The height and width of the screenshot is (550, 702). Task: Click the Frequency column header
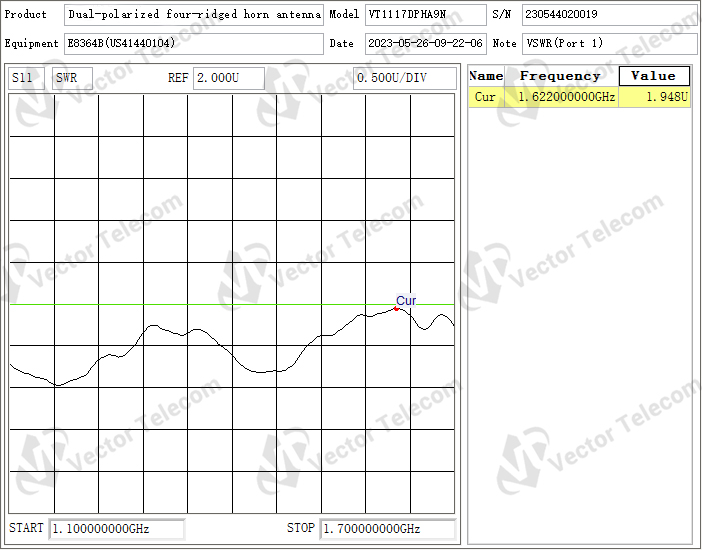tap(561, 76)
